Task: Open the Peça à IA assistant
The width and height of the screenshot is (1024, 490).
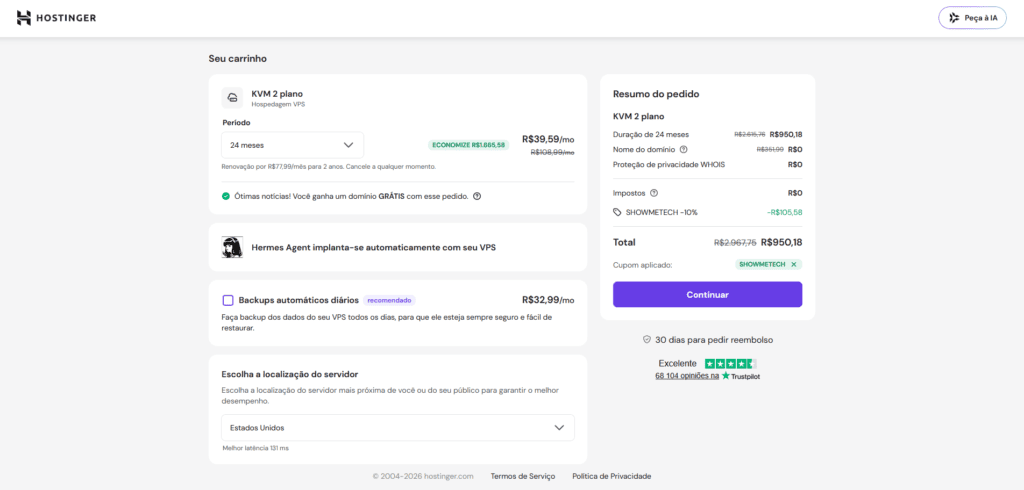Action: pos(972,18)
